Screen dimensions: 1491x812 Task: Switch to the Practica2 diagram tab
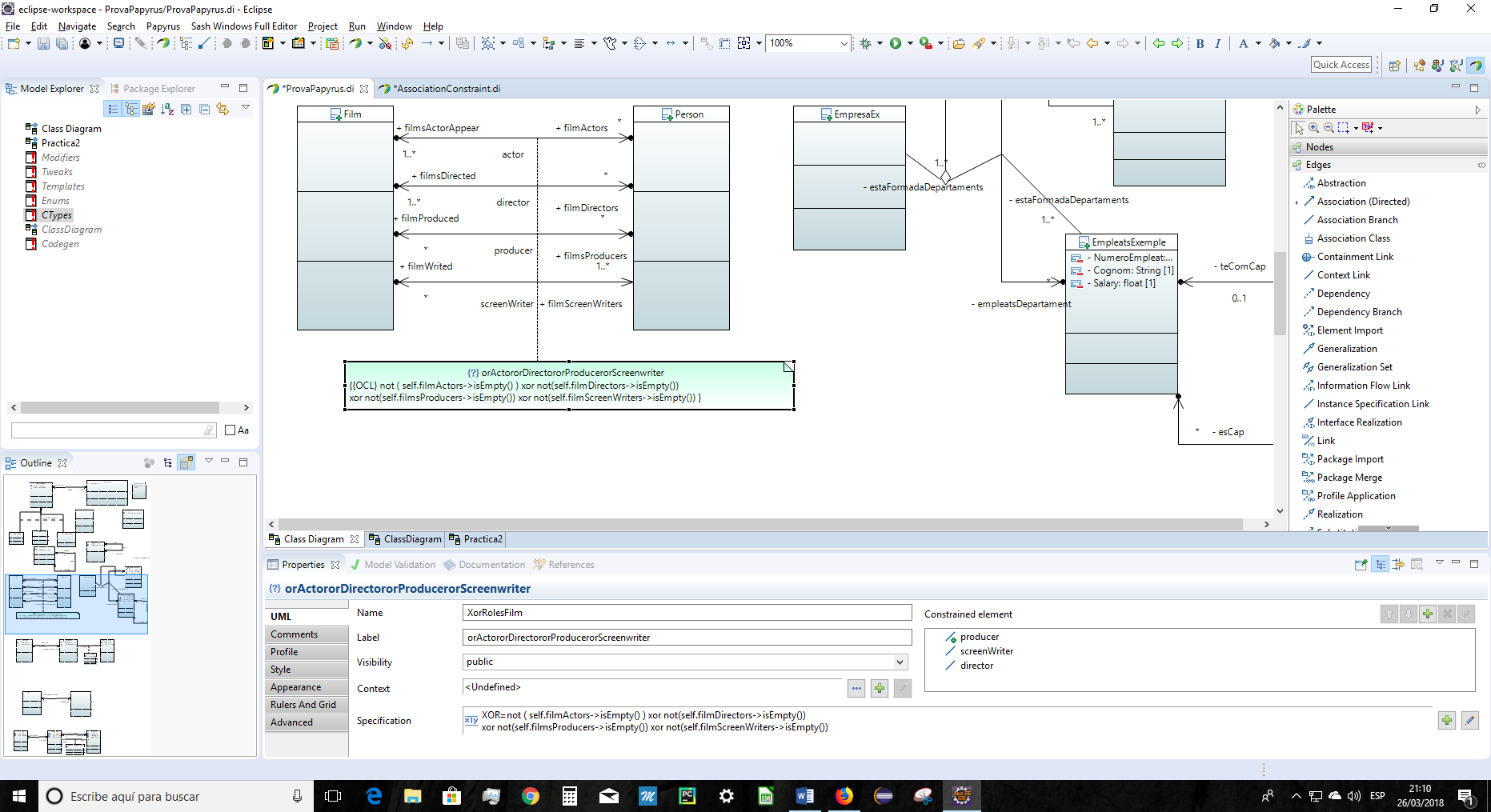(476, 539)
